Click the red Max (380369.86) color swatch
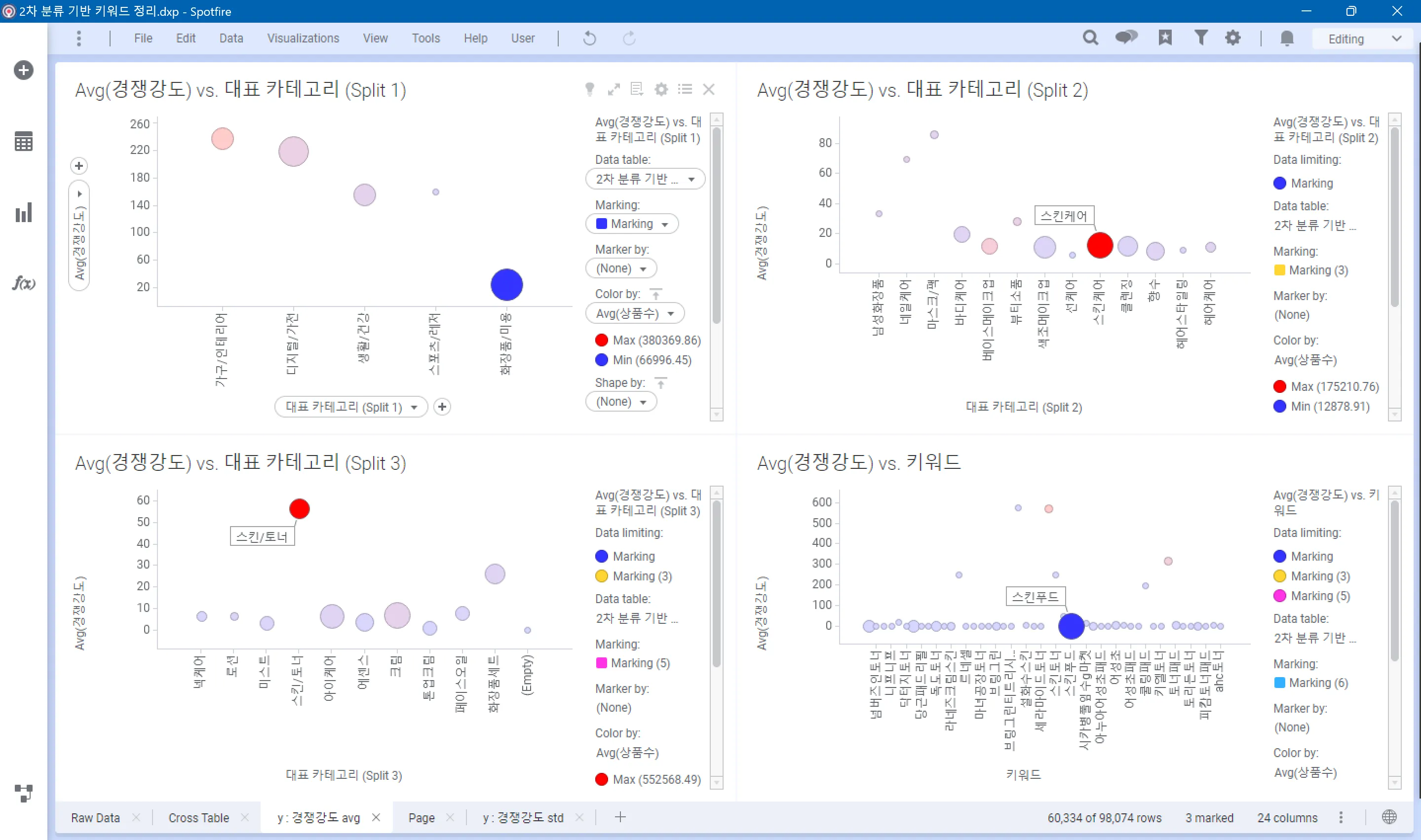The width and height of the screenshot is (1421, 840). coord(601,340)
